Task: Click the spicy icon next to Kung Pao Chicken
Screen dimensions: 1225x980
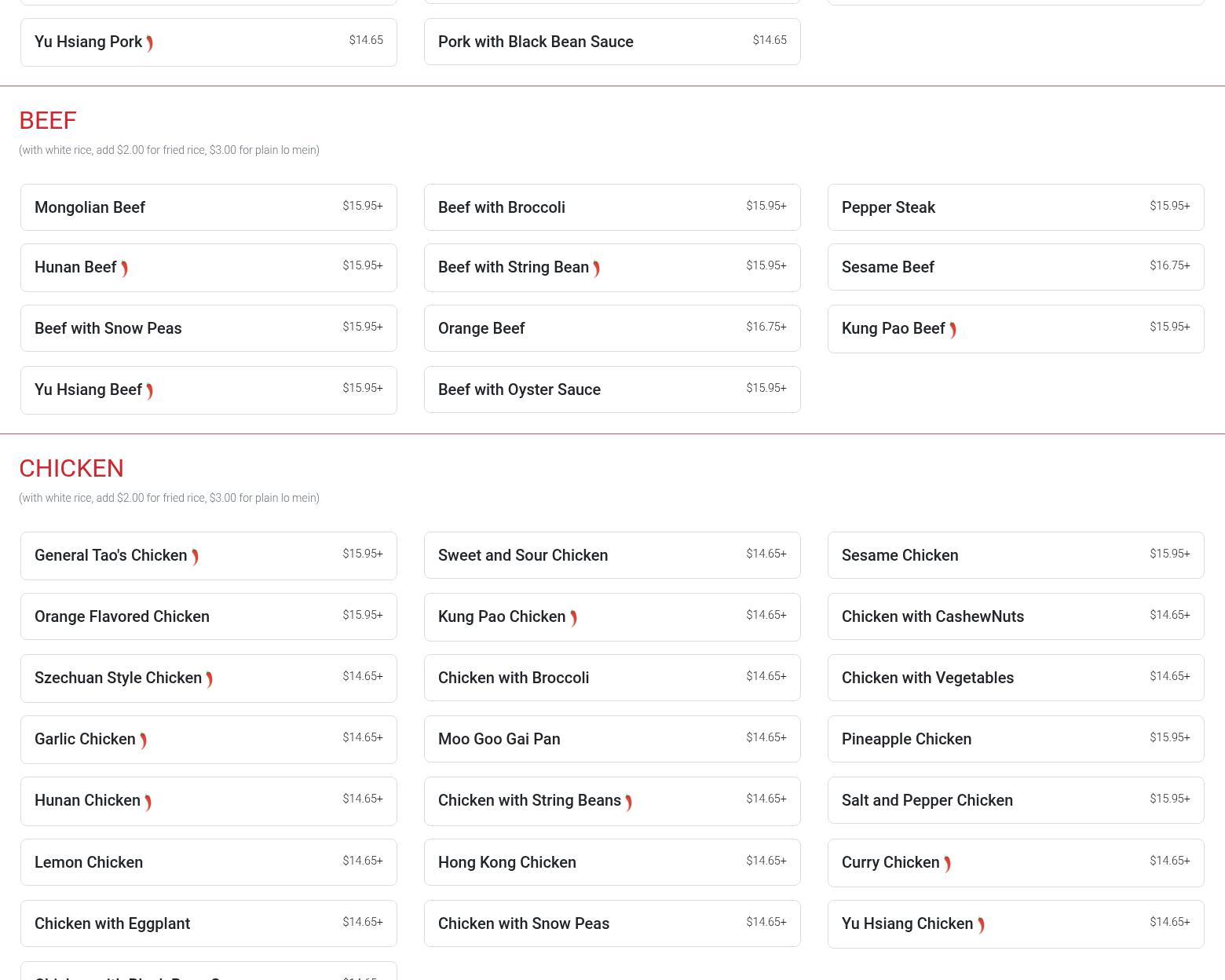Action: 573,618
